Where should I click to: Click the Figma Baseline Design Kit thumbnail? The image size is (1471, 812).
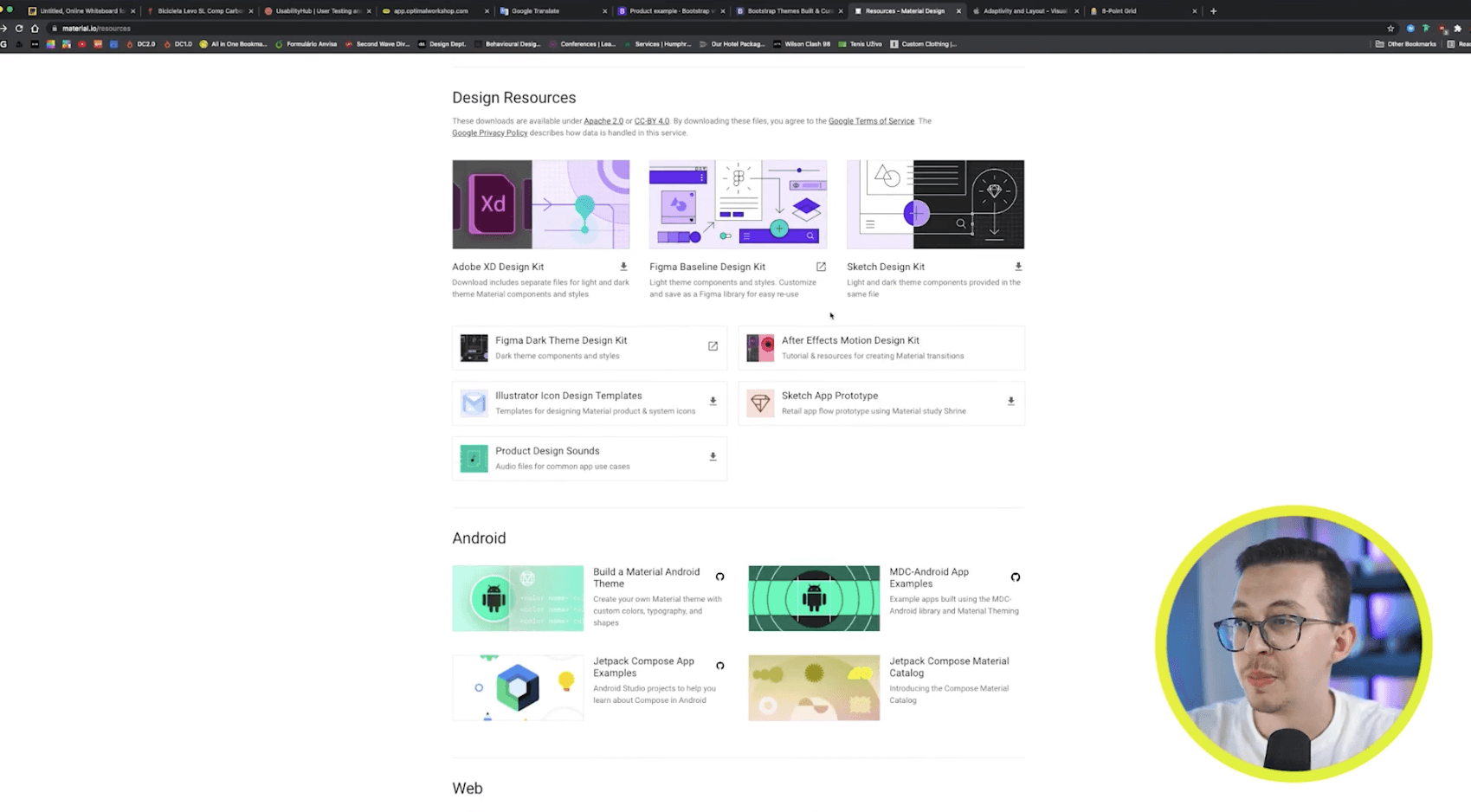pos(738,204)
